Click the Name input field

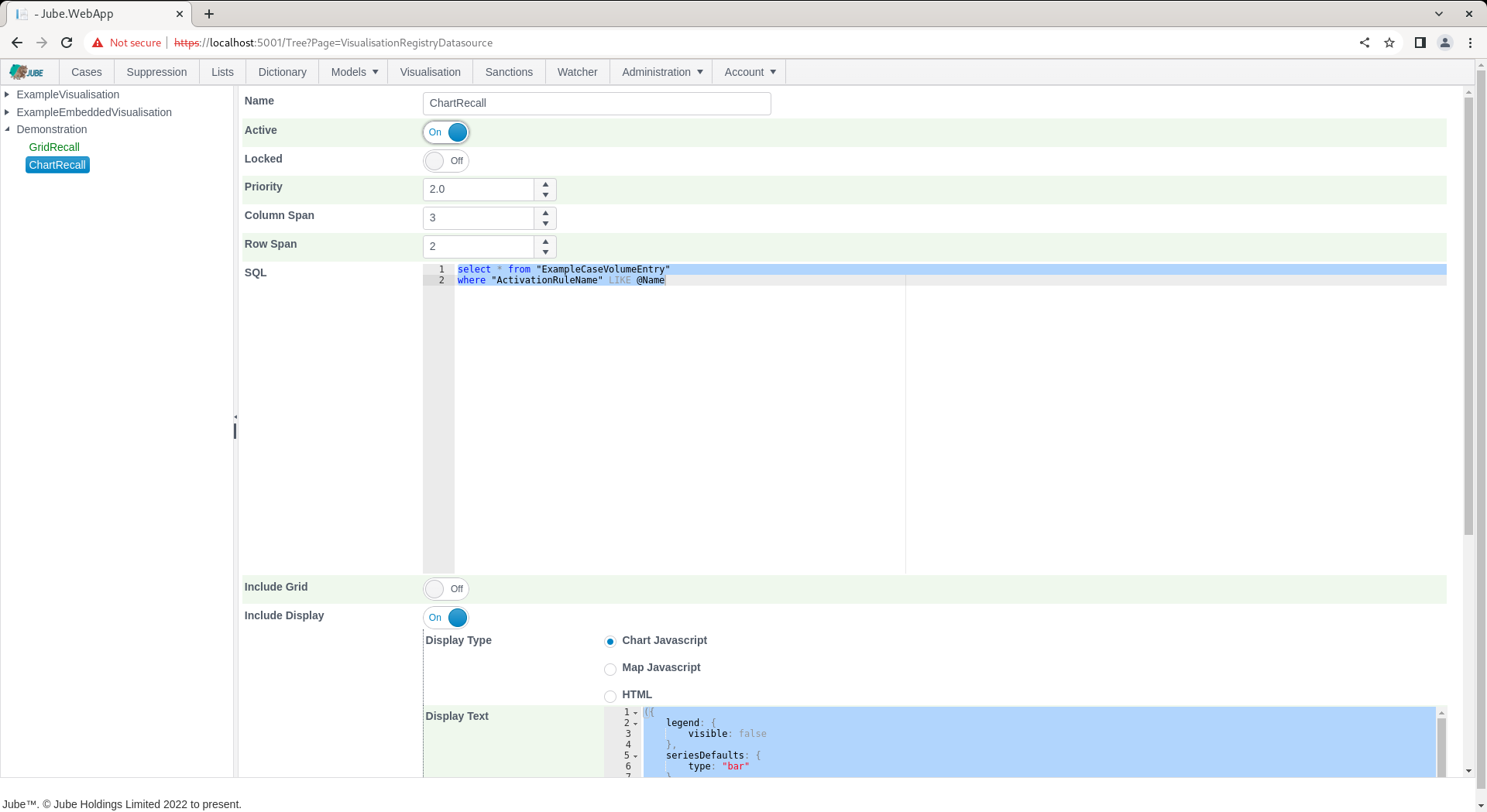[x=597, y=104]
